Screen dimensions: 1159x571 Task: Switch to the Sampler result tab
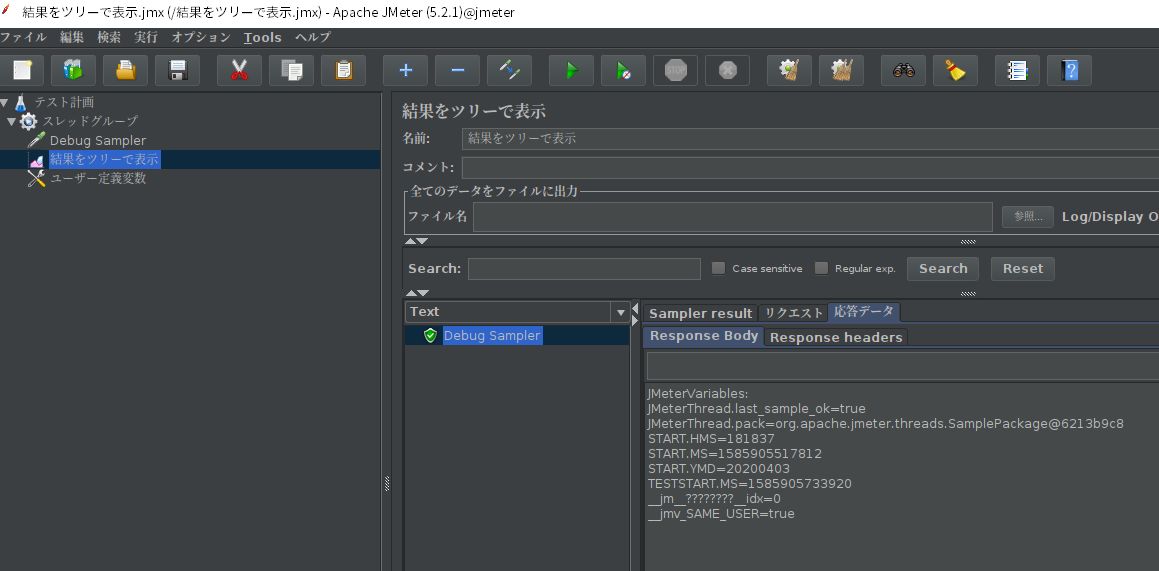tap(700, 313)
